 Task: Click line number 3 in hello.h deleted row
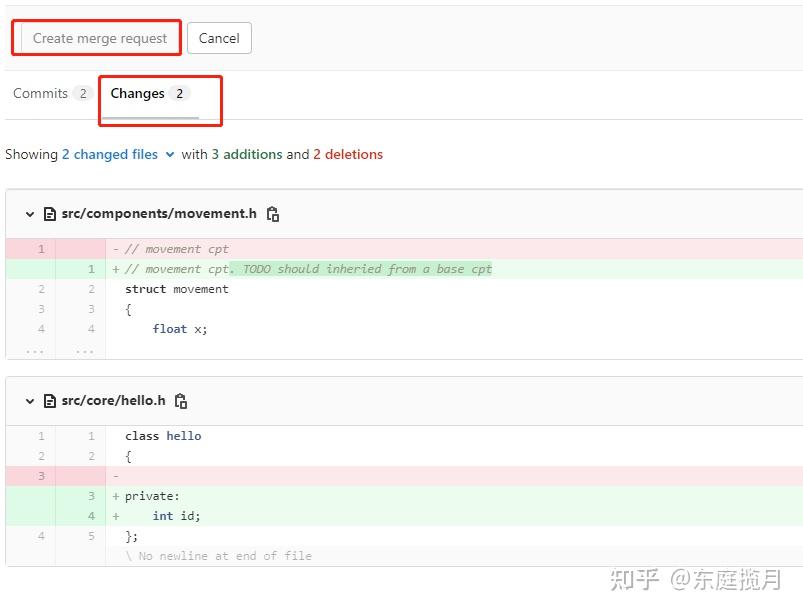37,476
